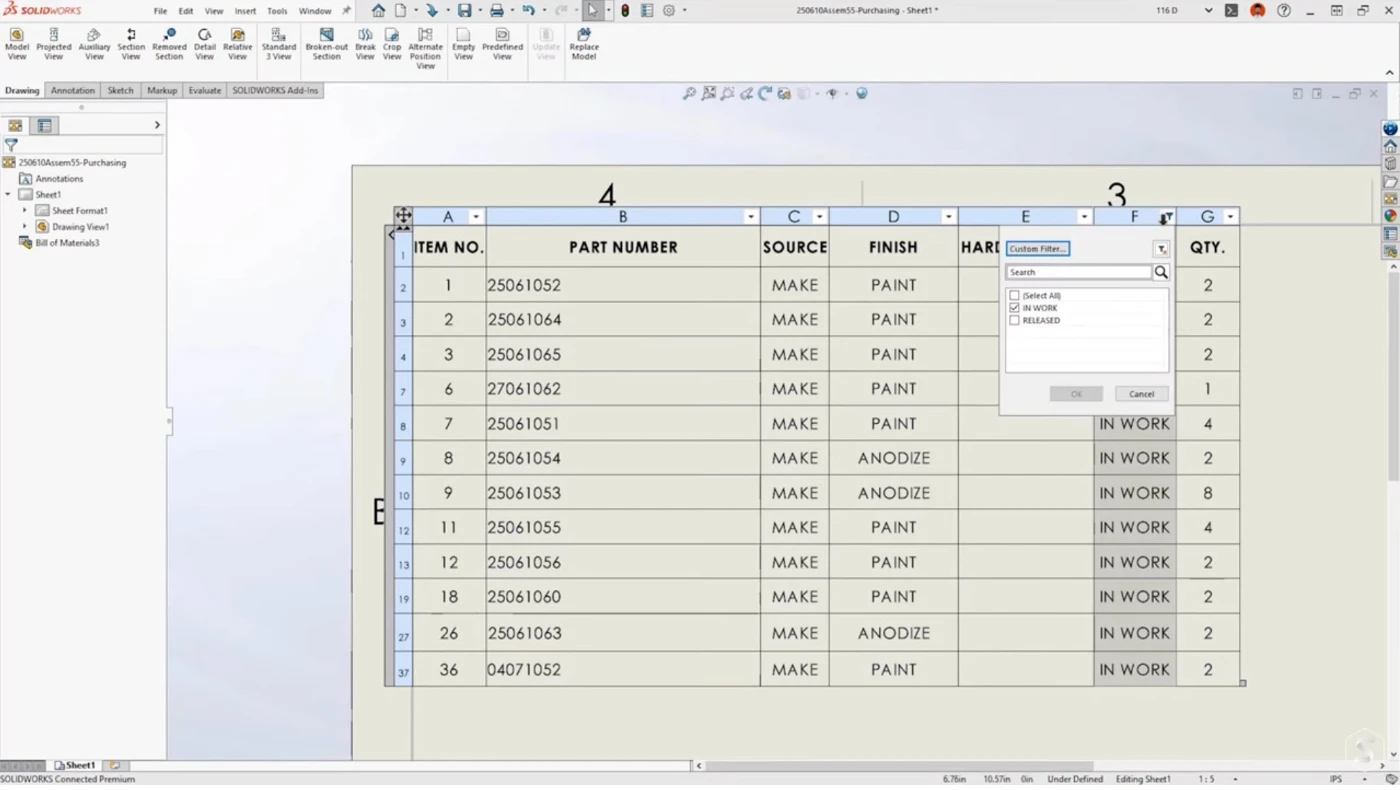The height and width of the screenshot is (790, 1400).
Task: Activate the Section View tool
Action: tap(131, 45)
